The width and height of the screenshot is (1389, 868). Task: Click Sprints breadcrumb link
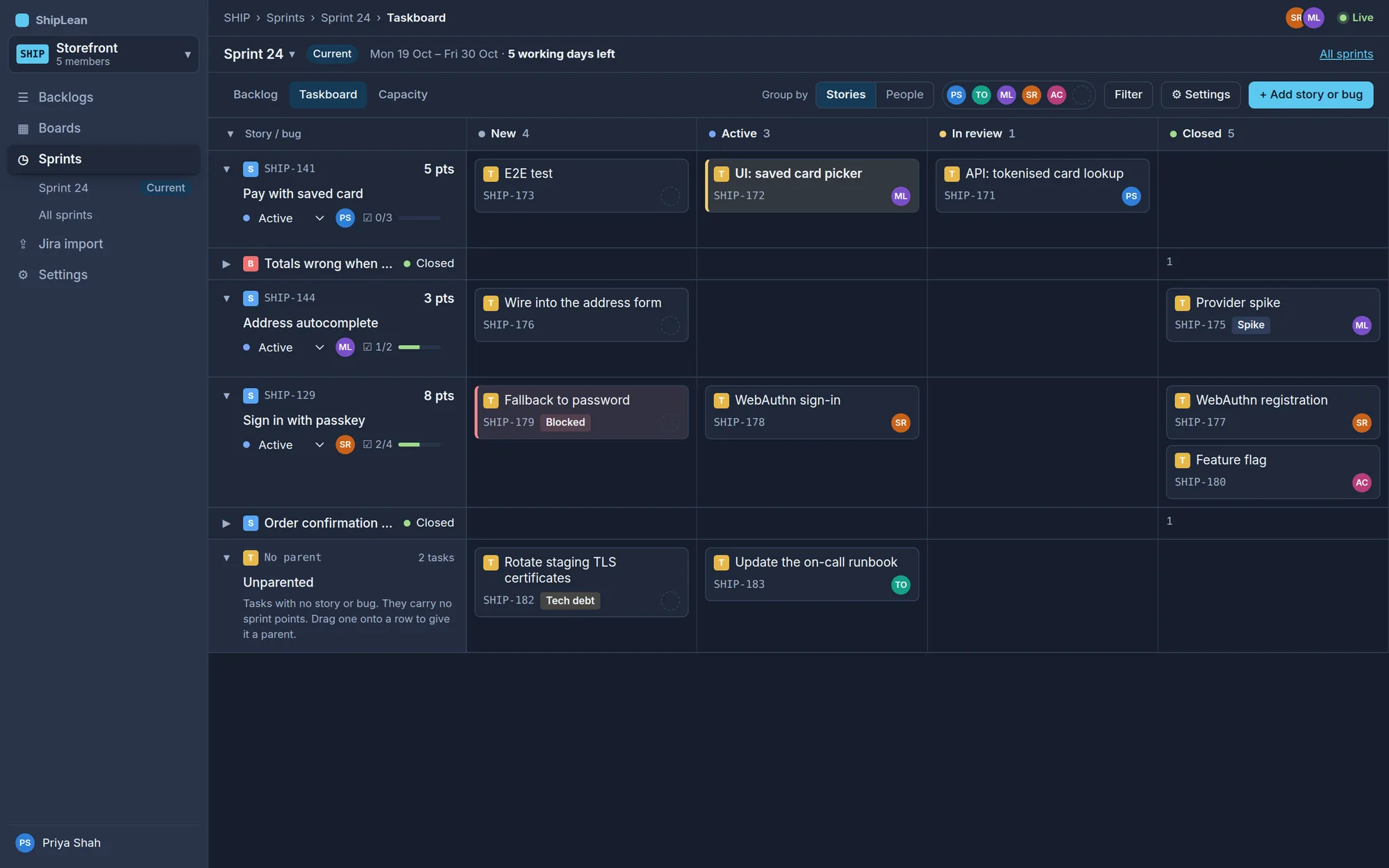click(x=285, y=18)
